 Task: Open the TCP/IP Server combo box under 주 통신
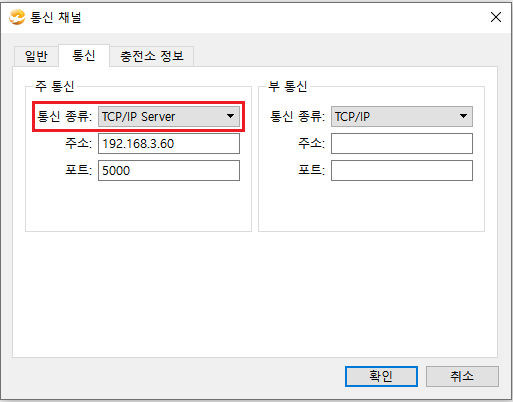coord(169,116)
